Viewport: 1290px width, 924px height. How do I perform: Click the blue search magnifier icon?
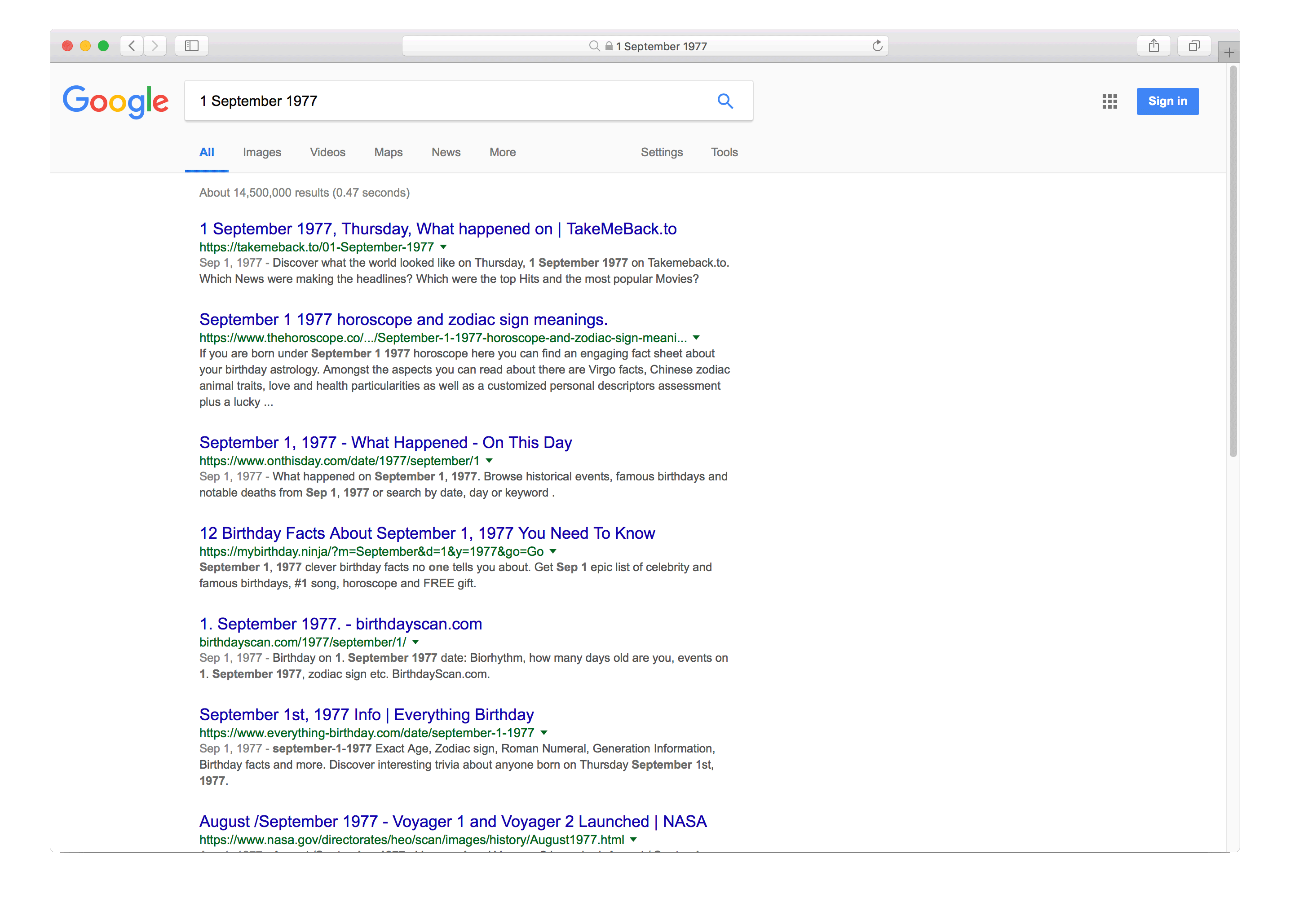(x=725, y=101)
